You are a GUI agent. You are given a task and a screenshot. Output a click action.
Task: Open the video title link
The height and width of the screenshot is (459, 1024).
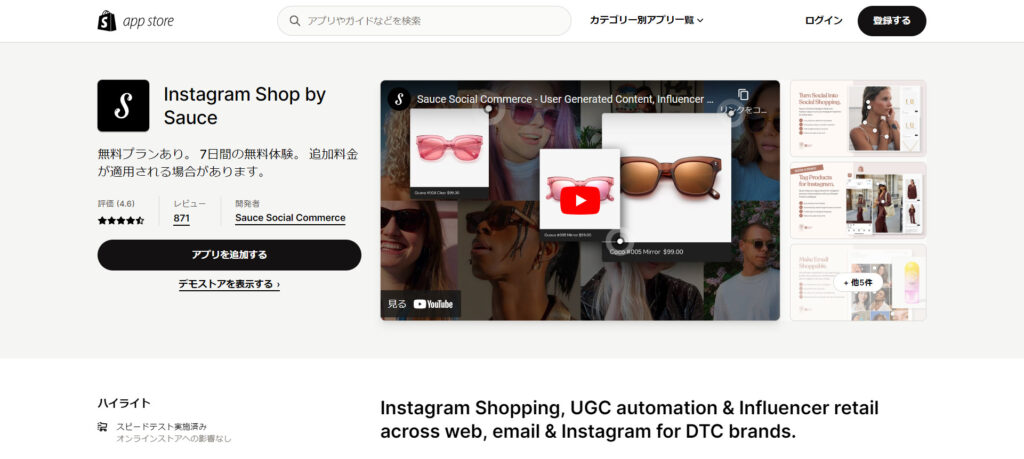click(566, 99)
